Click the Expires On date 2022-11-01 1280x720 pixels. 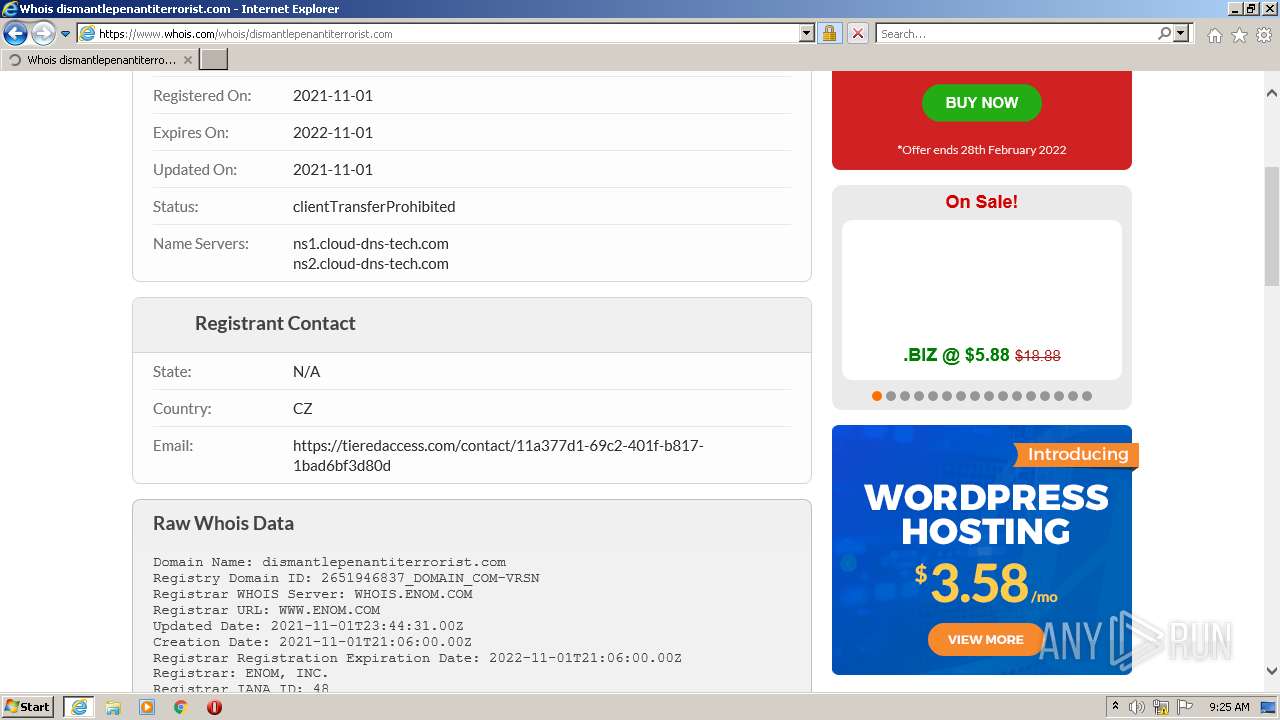tap(332, 132)
